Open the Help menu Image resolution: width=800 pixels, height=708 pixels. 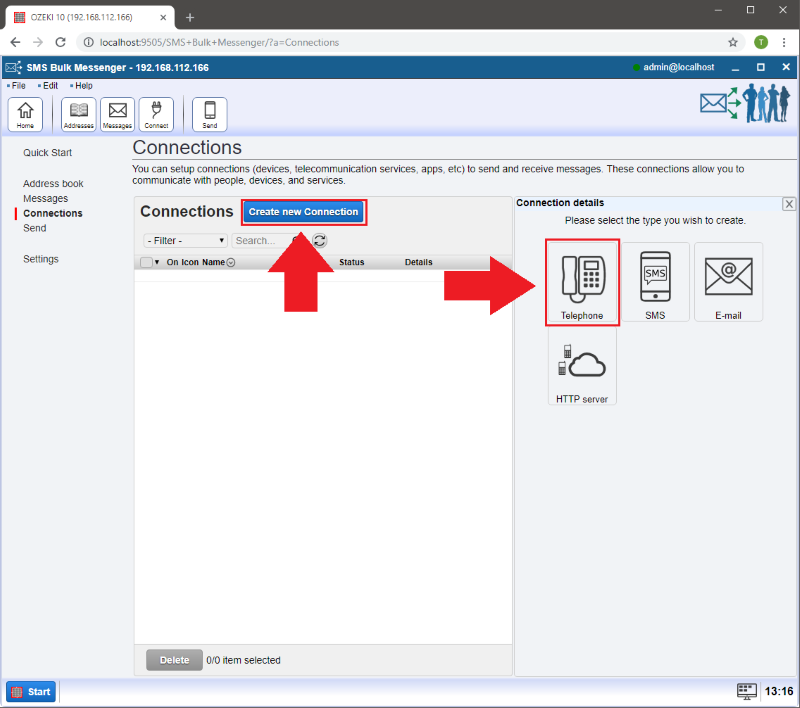[x=83, y=86]
